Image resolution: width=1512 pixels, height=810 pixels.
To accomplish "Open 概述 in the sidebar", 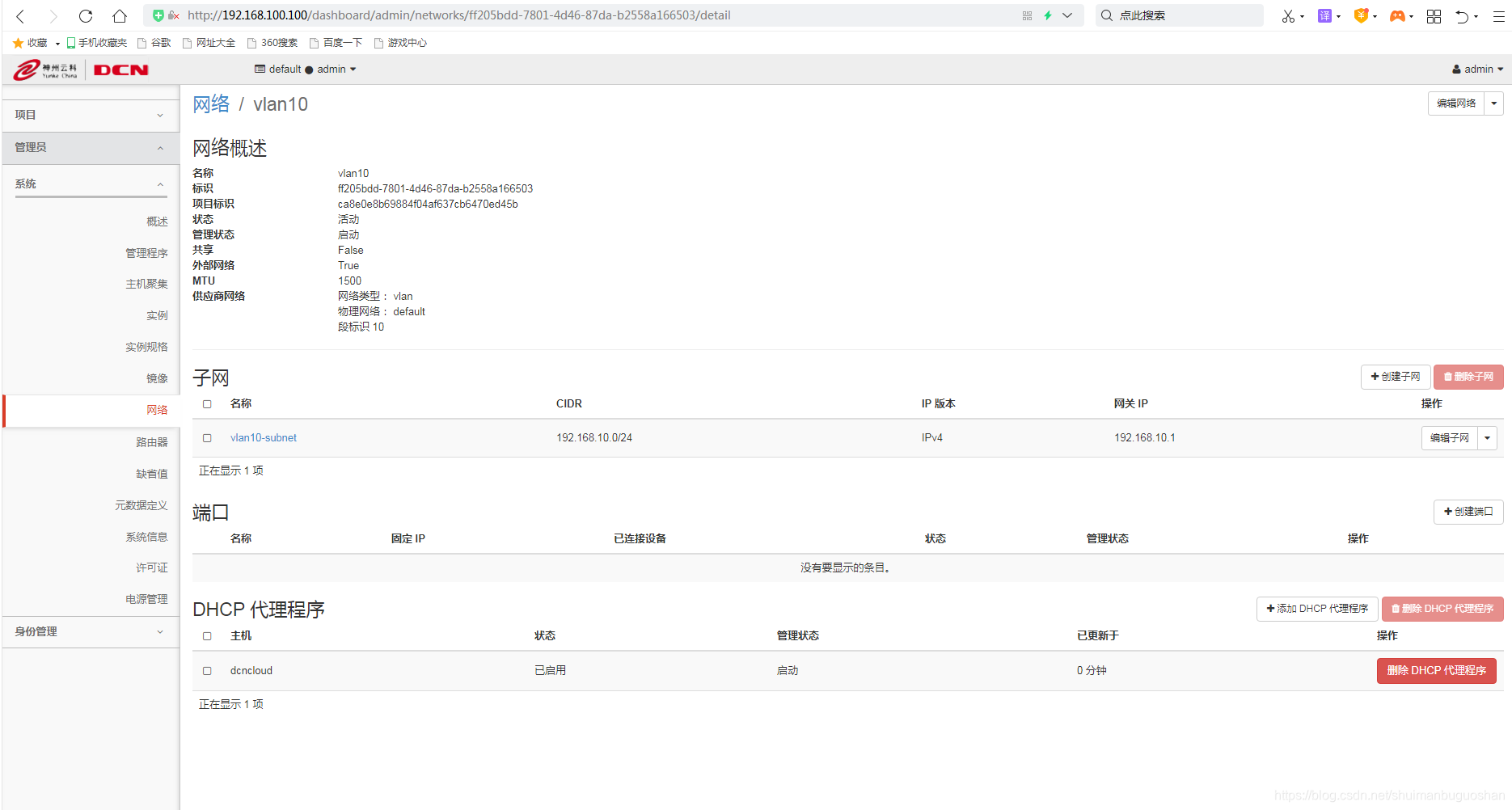I will pos(157,221).
